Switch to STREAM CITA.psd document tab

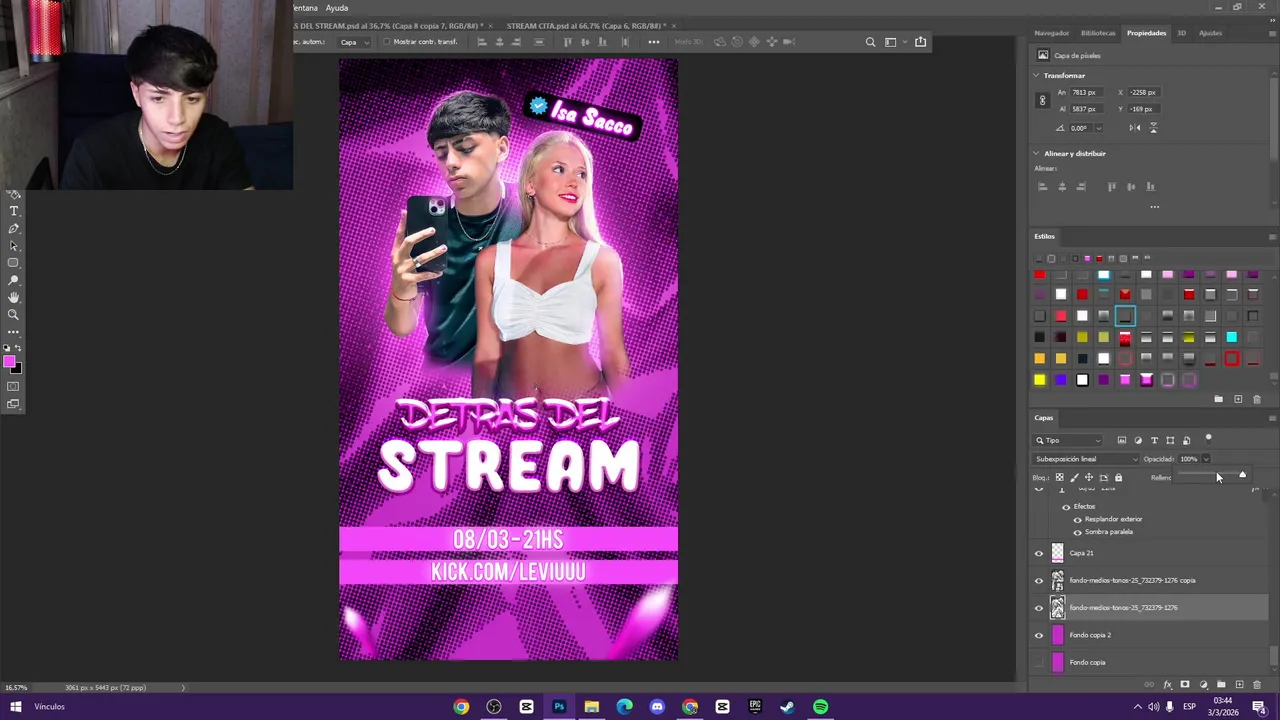(x=585, y=26)
